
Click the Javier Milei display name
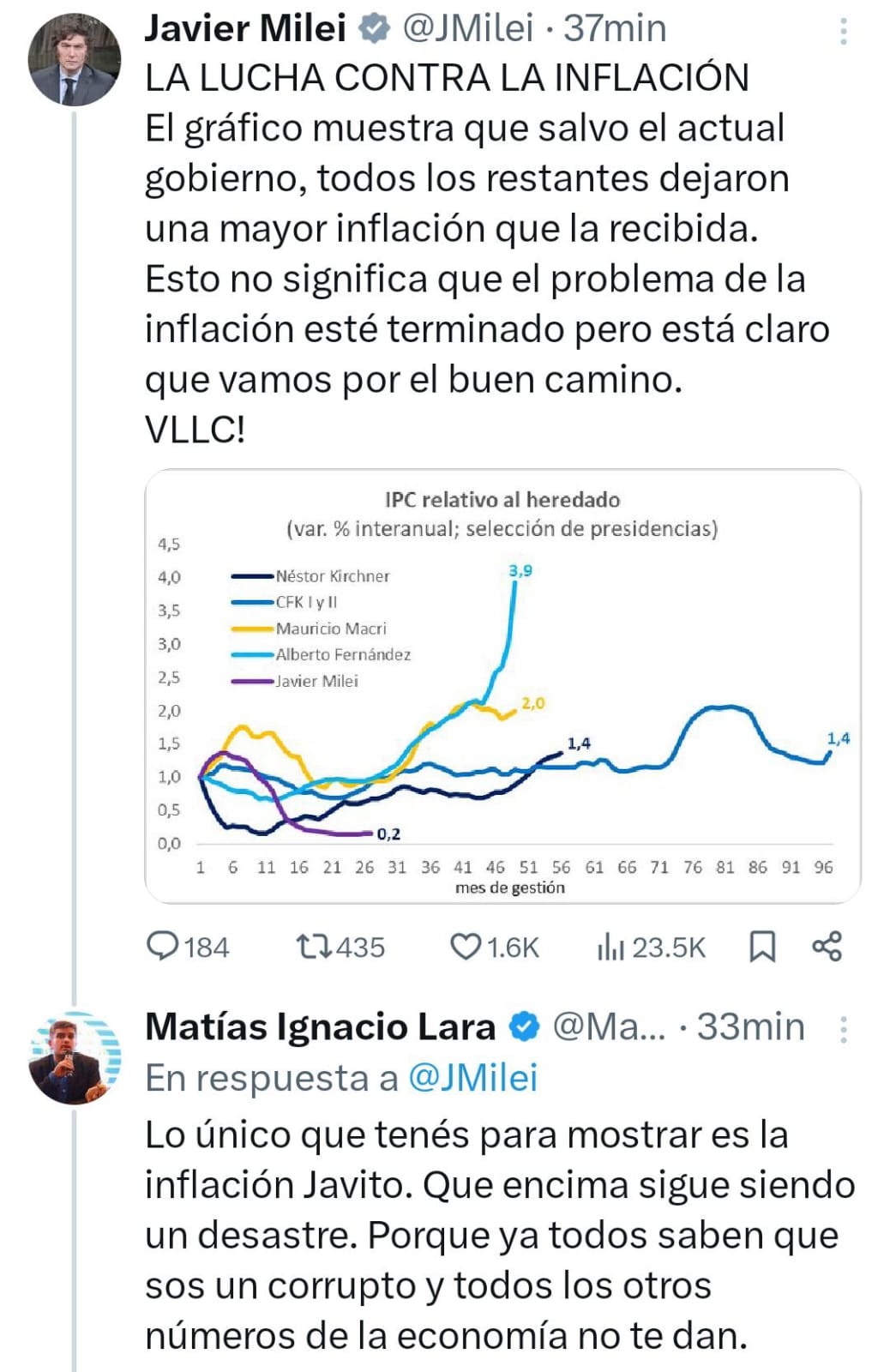(245, 29)
